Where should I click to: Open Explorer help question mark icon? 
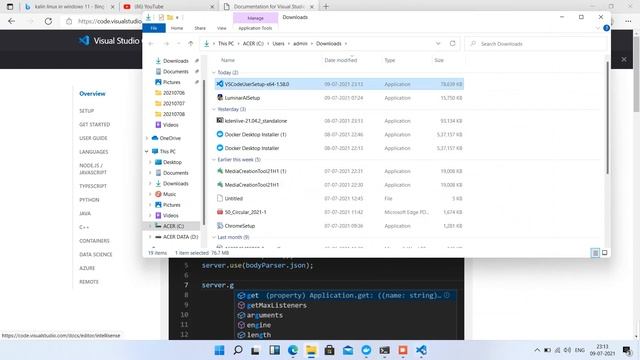tap(607, 28)
